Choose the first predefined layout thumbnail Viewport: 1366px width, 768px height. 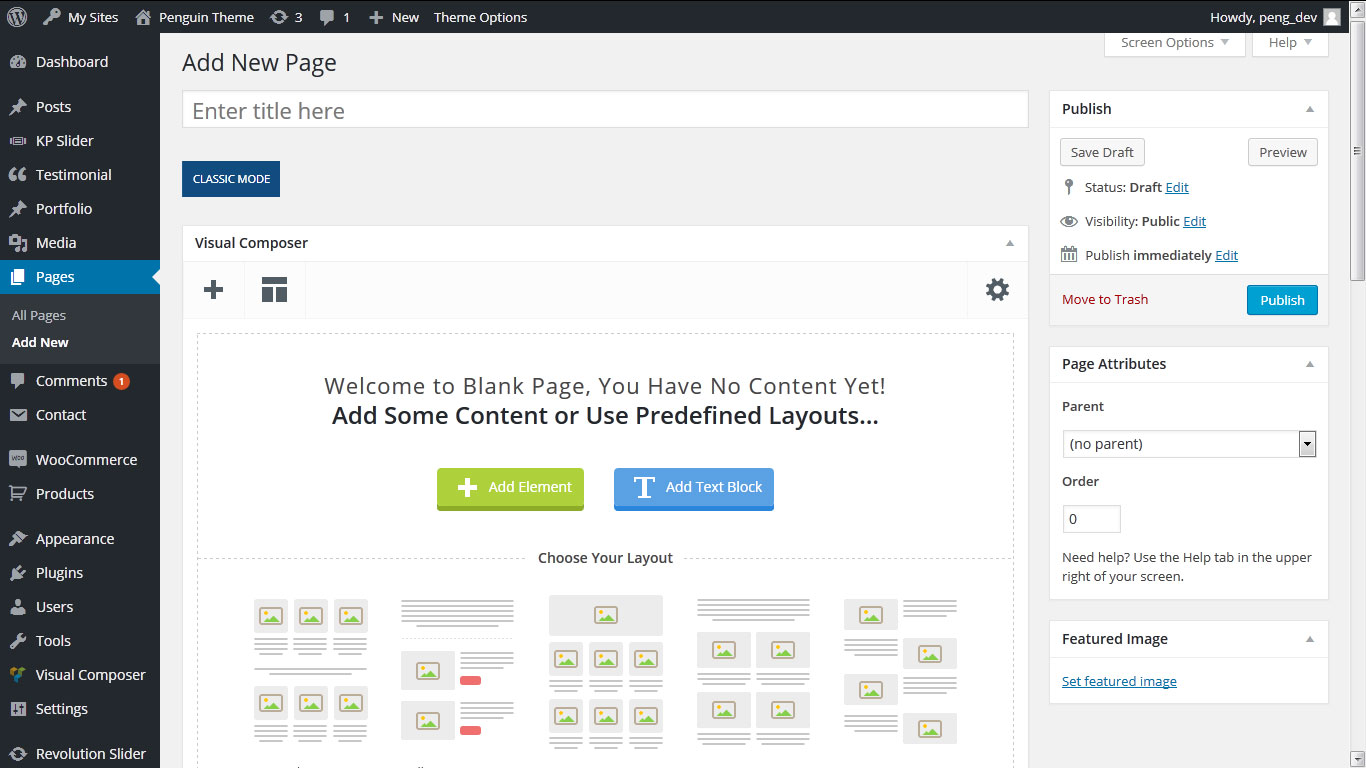point(310,670)
